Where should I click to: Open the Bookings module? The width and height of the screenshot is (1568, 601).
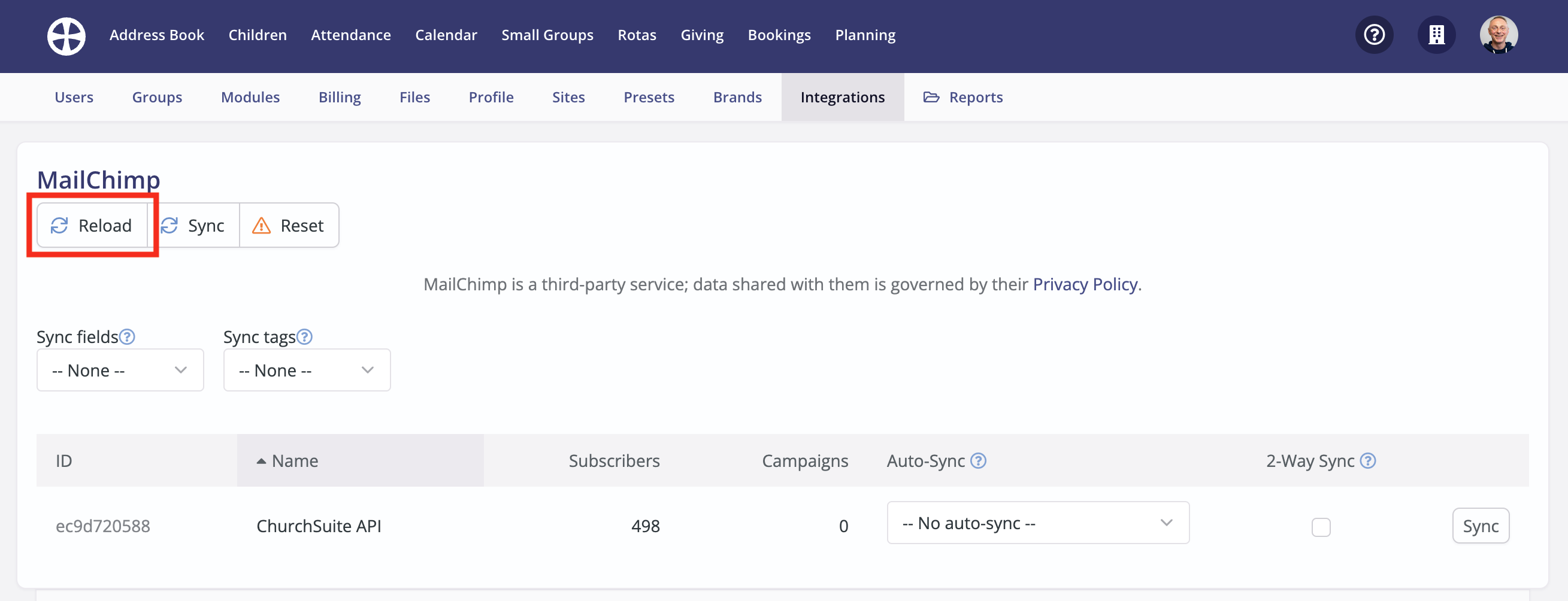779,35
